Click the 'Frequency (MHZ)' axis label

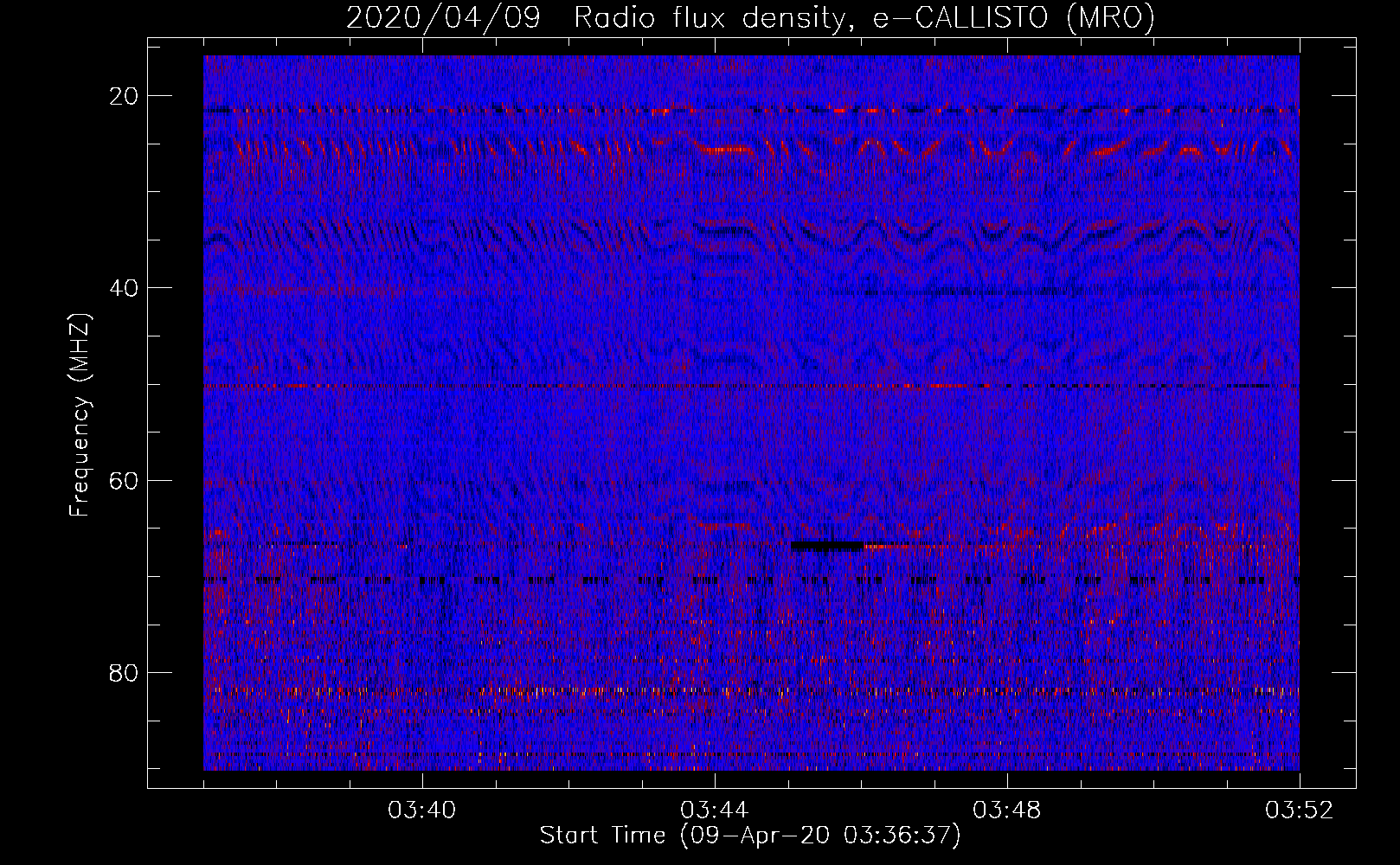[x=80, y=415]
